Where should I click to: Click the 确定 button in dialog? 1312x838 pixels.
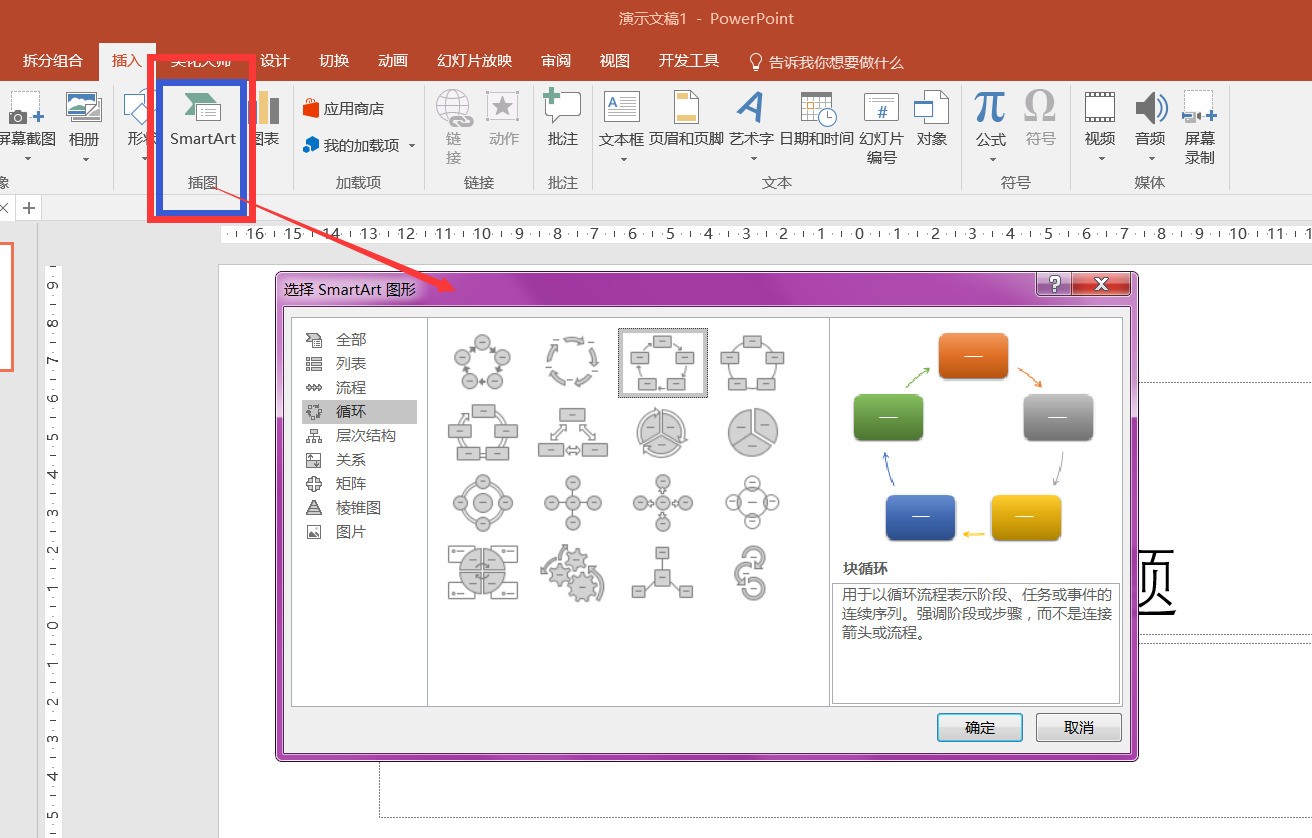[x=979, y=728]
